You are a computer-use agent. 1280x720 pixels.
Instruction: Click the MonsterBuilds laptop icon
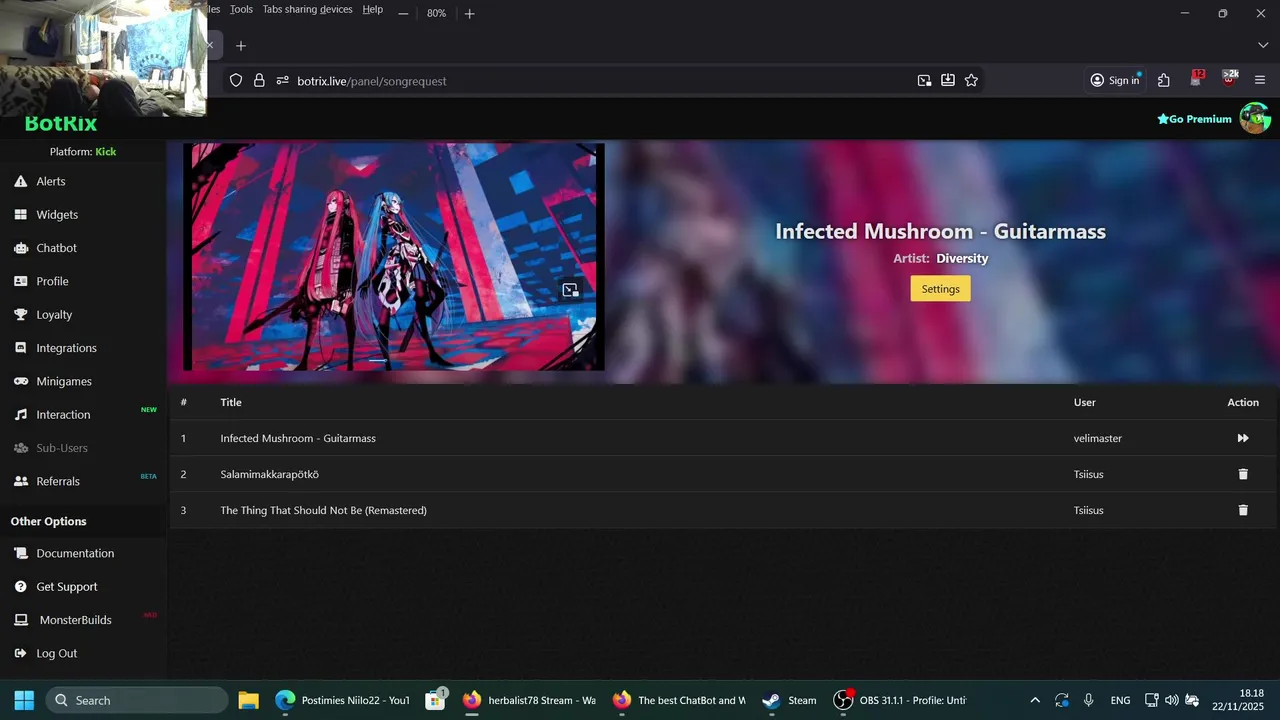pyautogui.click(x=20, y=620)
